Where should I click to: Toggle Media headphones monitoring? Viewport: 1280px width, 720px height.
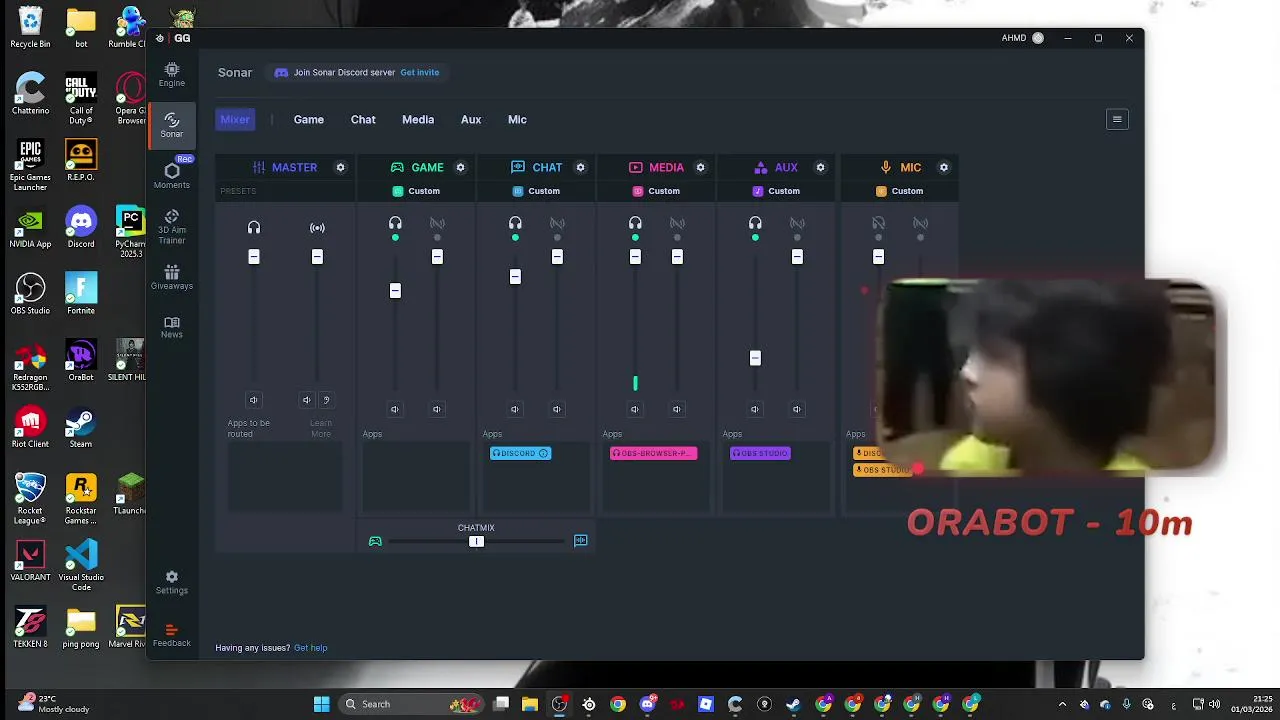click(635, 224)
